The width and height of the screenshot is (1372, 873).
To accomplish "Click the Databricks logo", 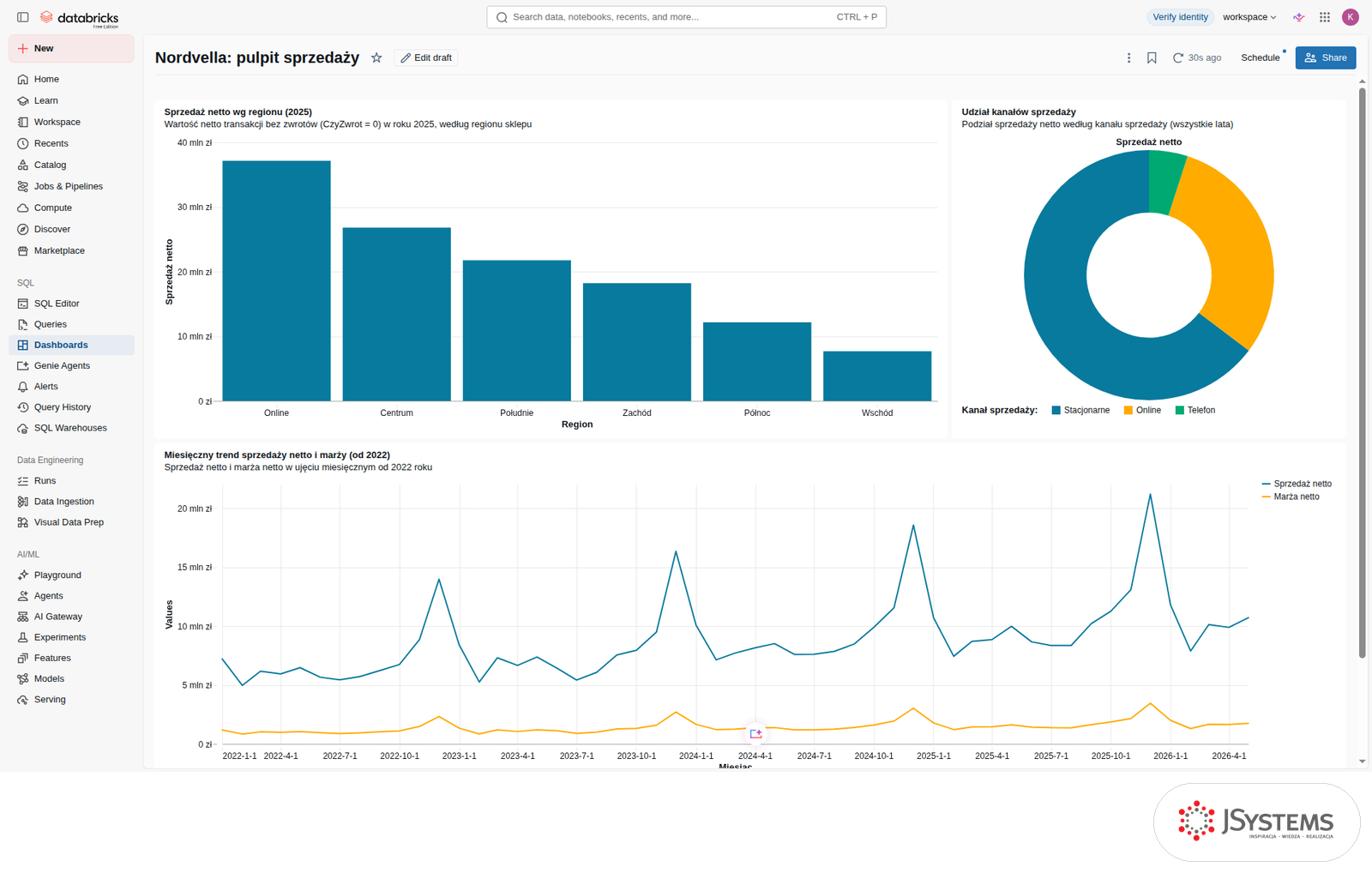I will point(80,18).
